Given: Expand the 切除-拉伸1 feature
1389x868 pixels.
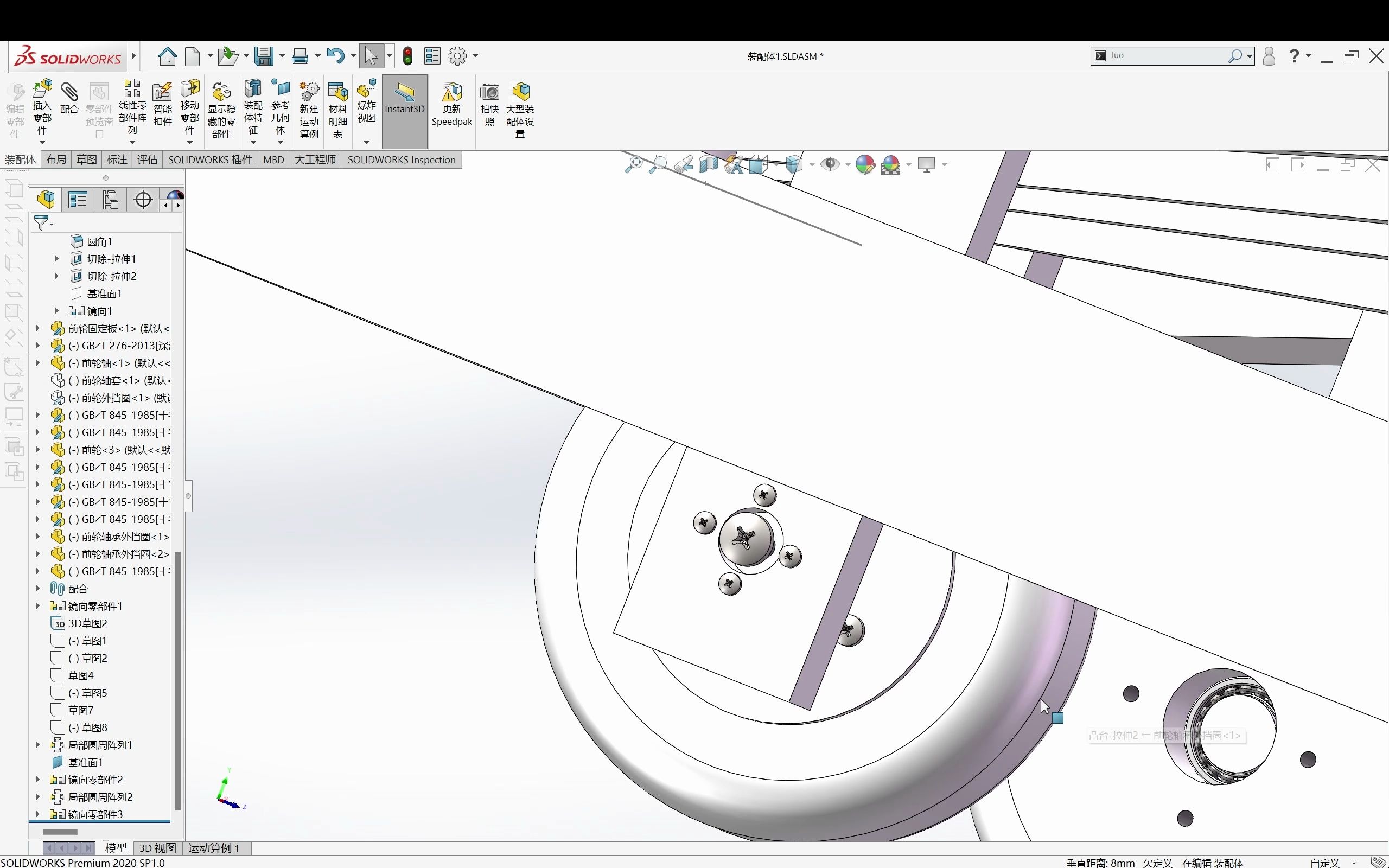Looking at the screenshot, I should point(57,259).
